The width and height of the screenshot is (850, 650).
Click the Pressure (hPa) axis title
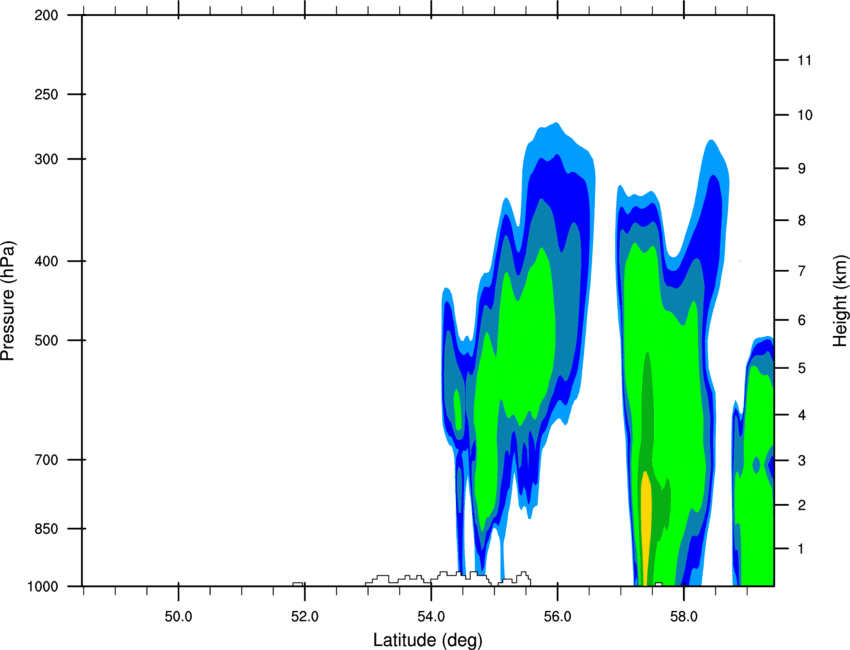coord(9,301)
